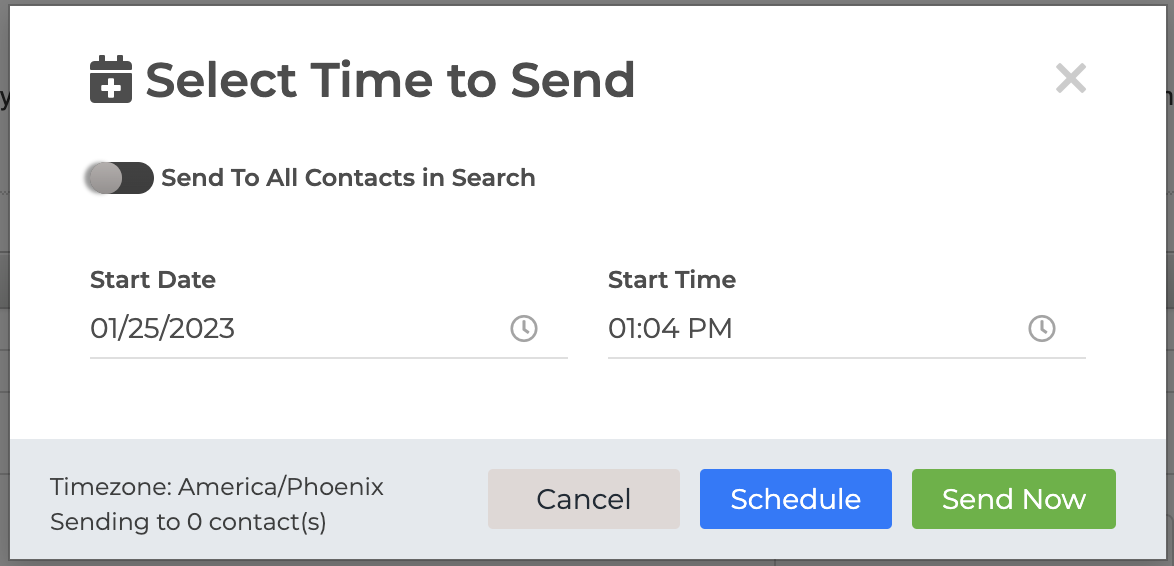Open the picker via Start Date clock icon
Screen dimensions: 1174x566
[x=524, y=329]
